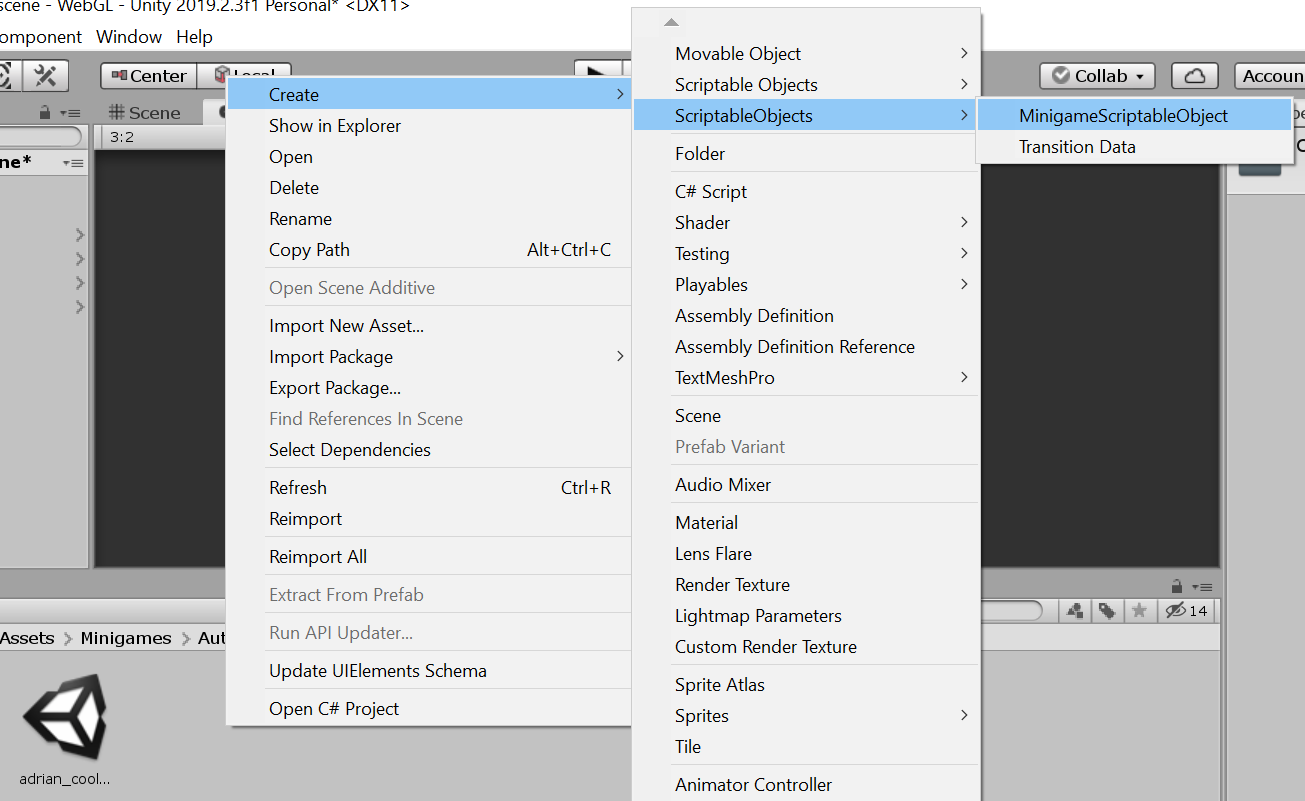Create a new Folder
Screen dimensions: 1305x801
tap(807, 154)
